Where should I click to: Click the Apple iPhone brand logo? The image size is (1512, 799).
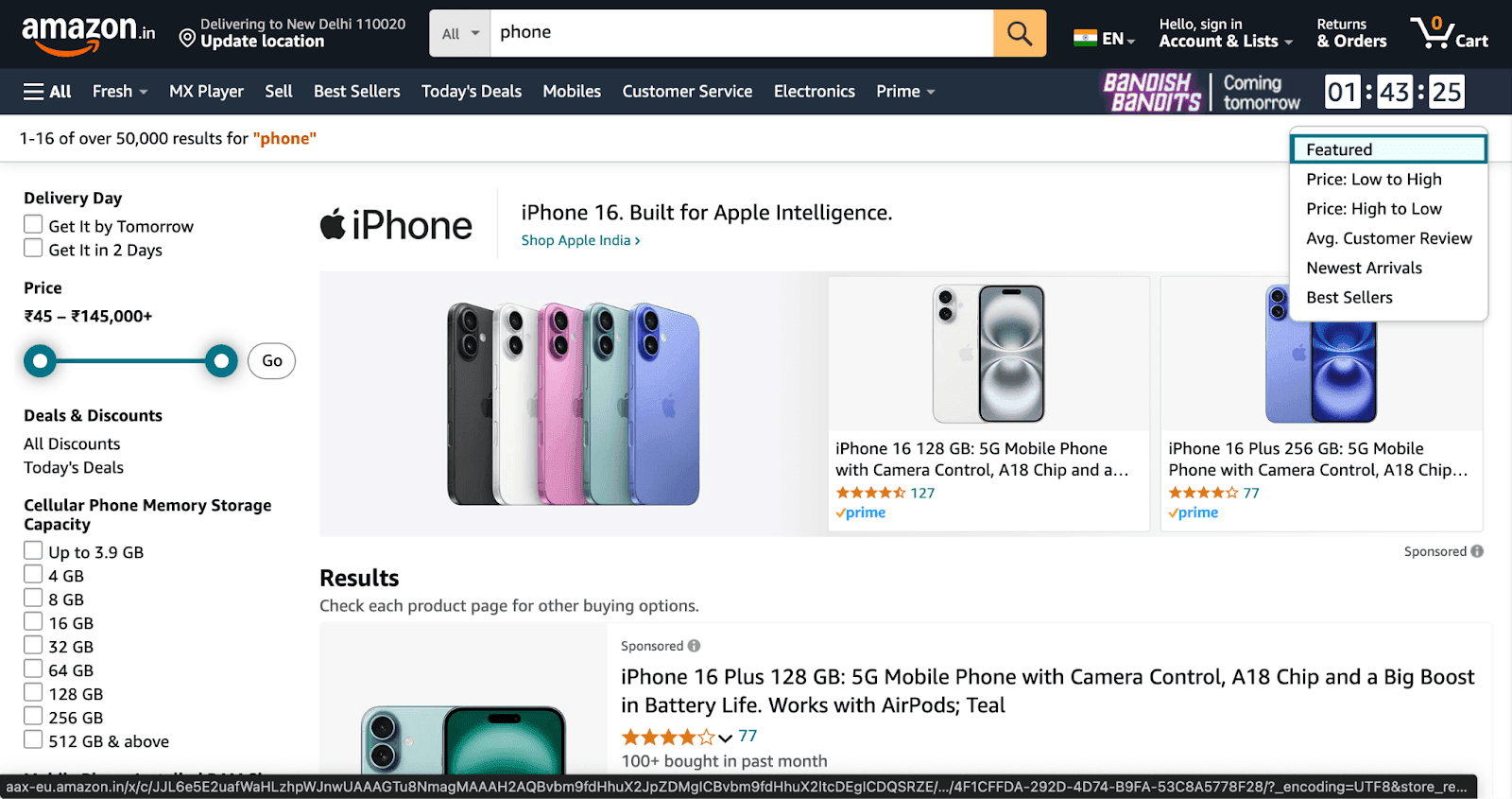[396, 225]
